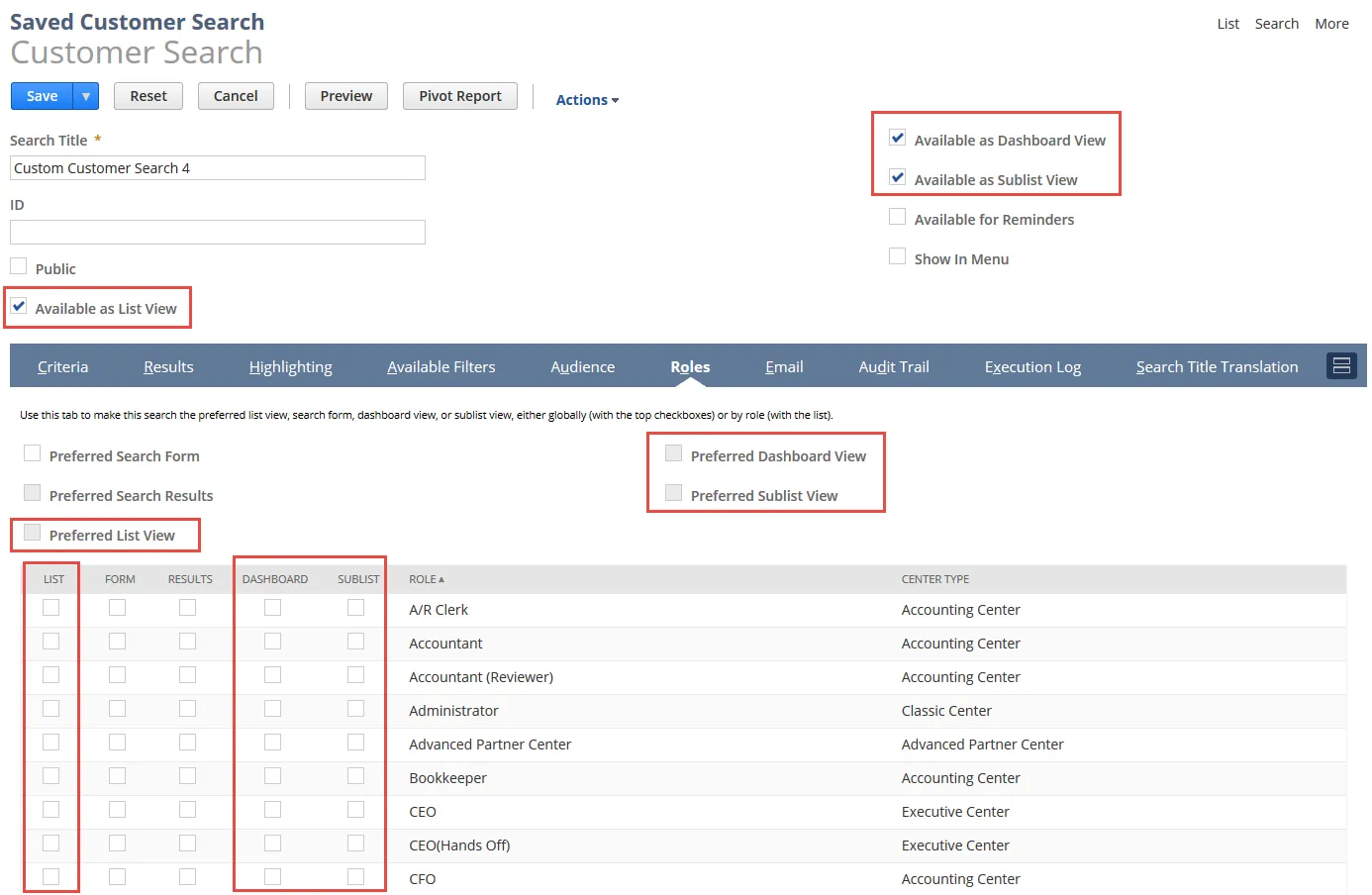The width and height of the screenshot is (1372, 895).
Task: Open the Save button's dropdown arrow
Action: (x=85, y=95)
